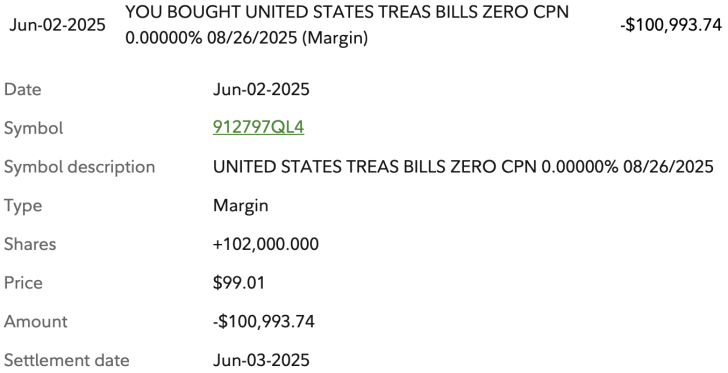The image size is (728, 373).
Task: Click the Symbol field label
Action: [33, 128]
